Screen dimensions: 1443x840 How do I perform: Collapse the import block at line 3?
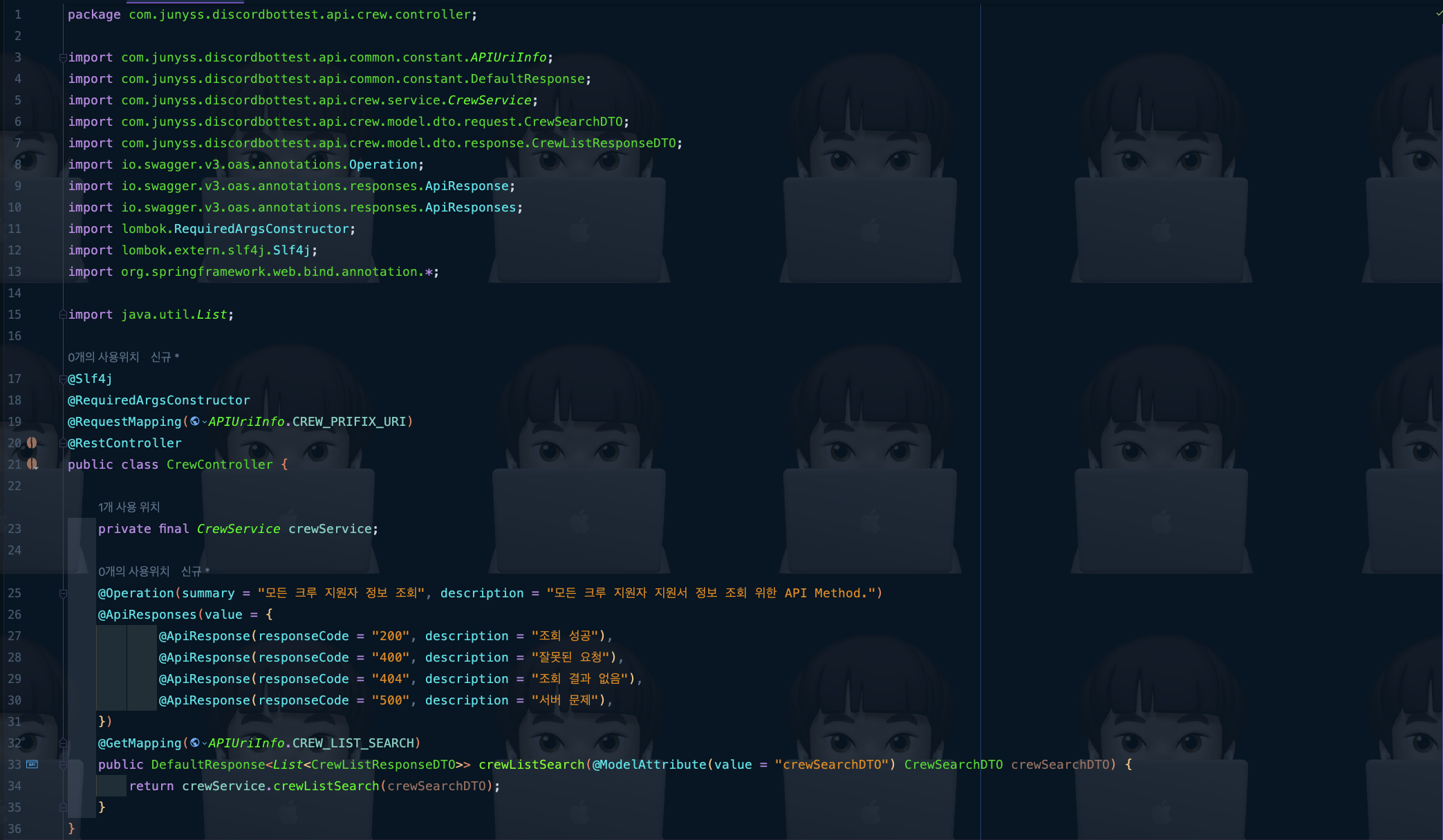point(63,57)
